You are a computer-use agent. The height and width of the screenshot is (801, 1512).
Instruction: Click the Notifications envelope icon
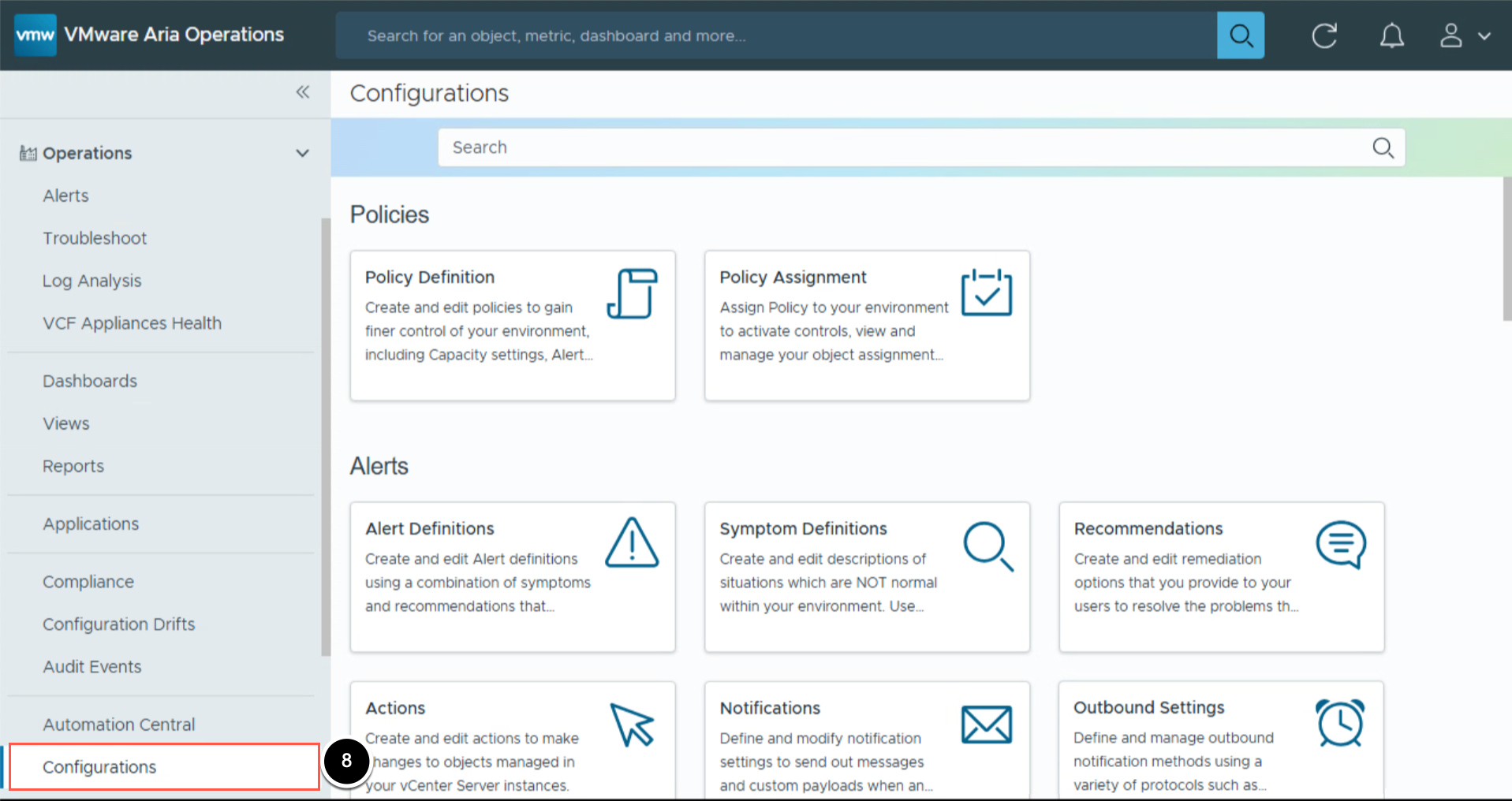pos(986,724)
